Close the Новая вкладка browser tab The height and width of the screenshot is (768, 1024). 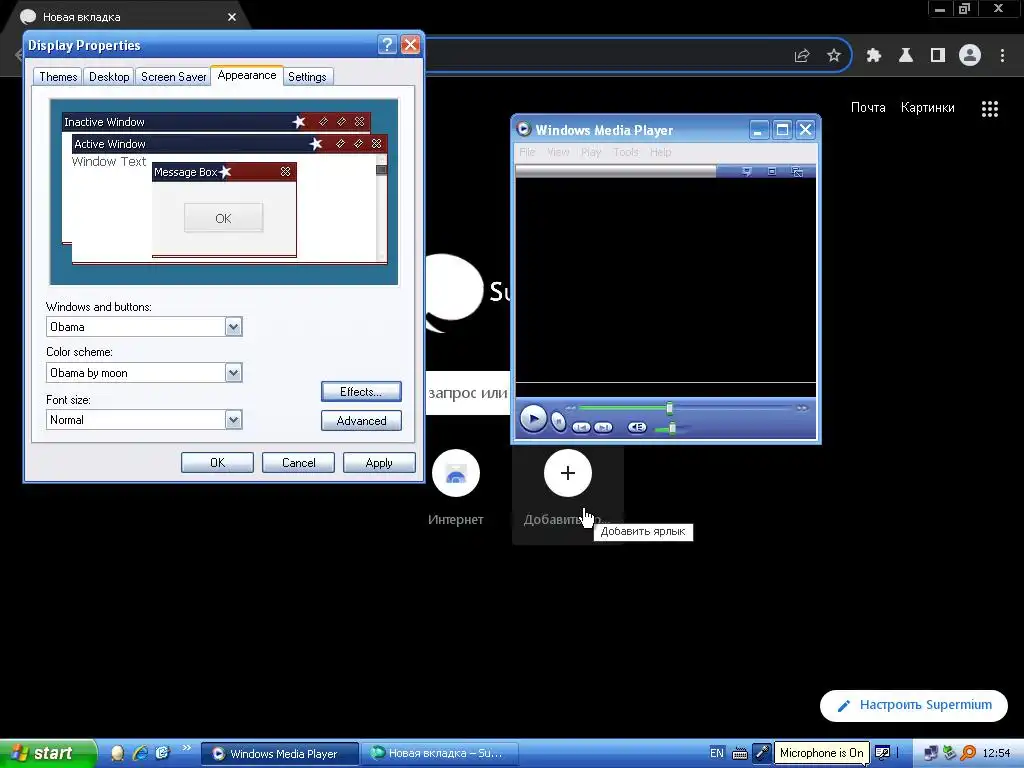click(232, 17)
